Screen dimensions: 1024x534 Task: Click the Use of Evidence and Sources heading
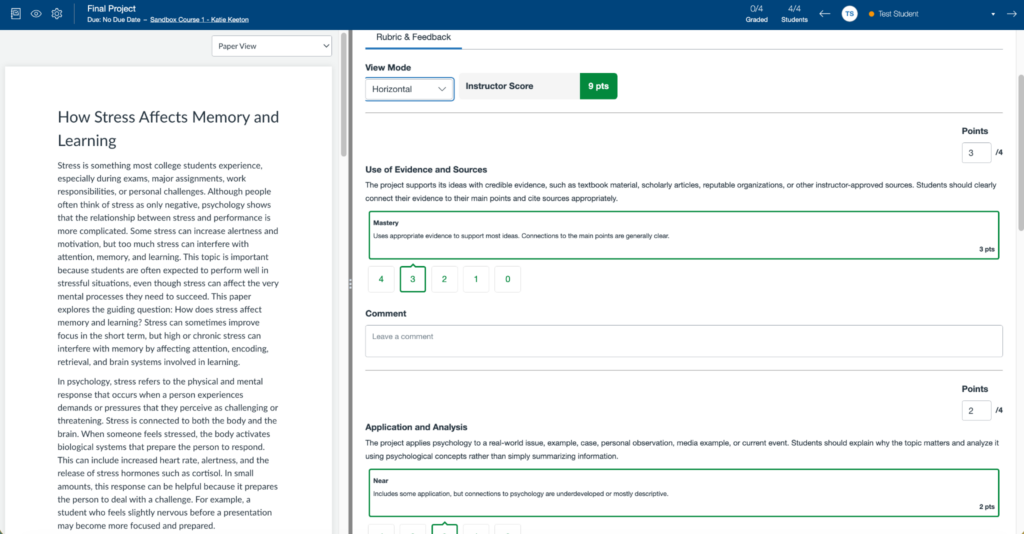(426, 170)
